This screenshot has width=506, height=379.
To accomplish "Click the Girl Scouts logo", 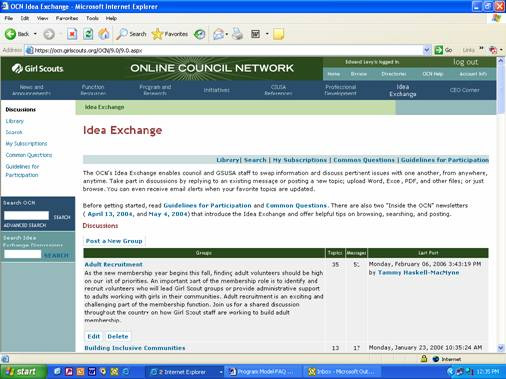I will pos(37,68).
